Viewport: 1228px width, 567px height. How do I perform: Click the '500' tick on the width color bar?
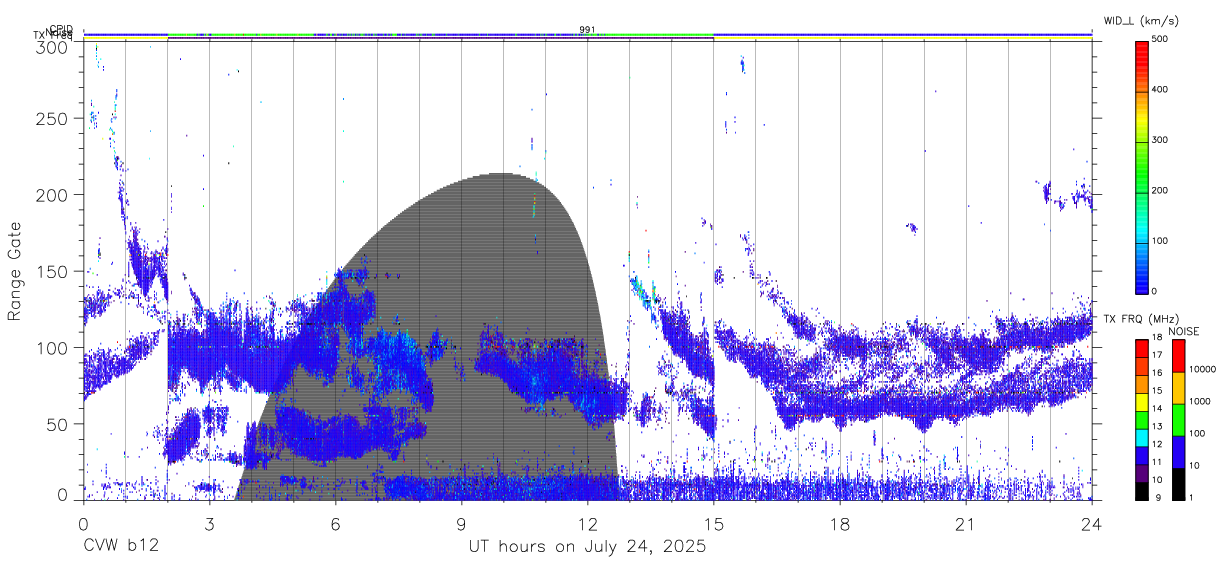pos(1160,40)
